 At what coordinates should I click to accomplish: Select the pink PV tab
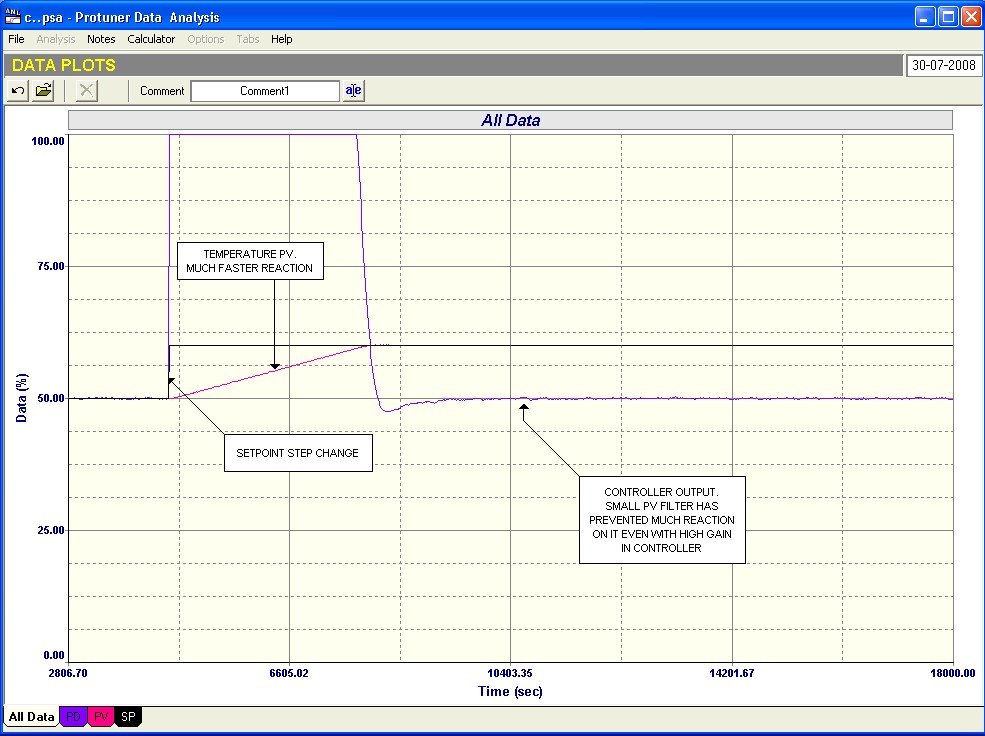(x=102, y=717)
